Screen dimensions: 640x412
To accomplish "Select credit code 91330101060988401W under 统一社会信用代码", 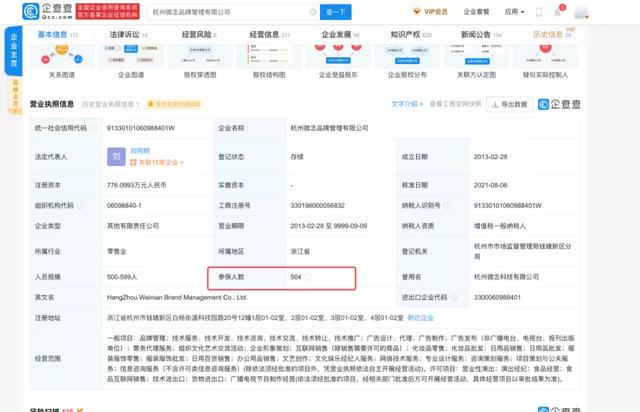I will 141,128.
